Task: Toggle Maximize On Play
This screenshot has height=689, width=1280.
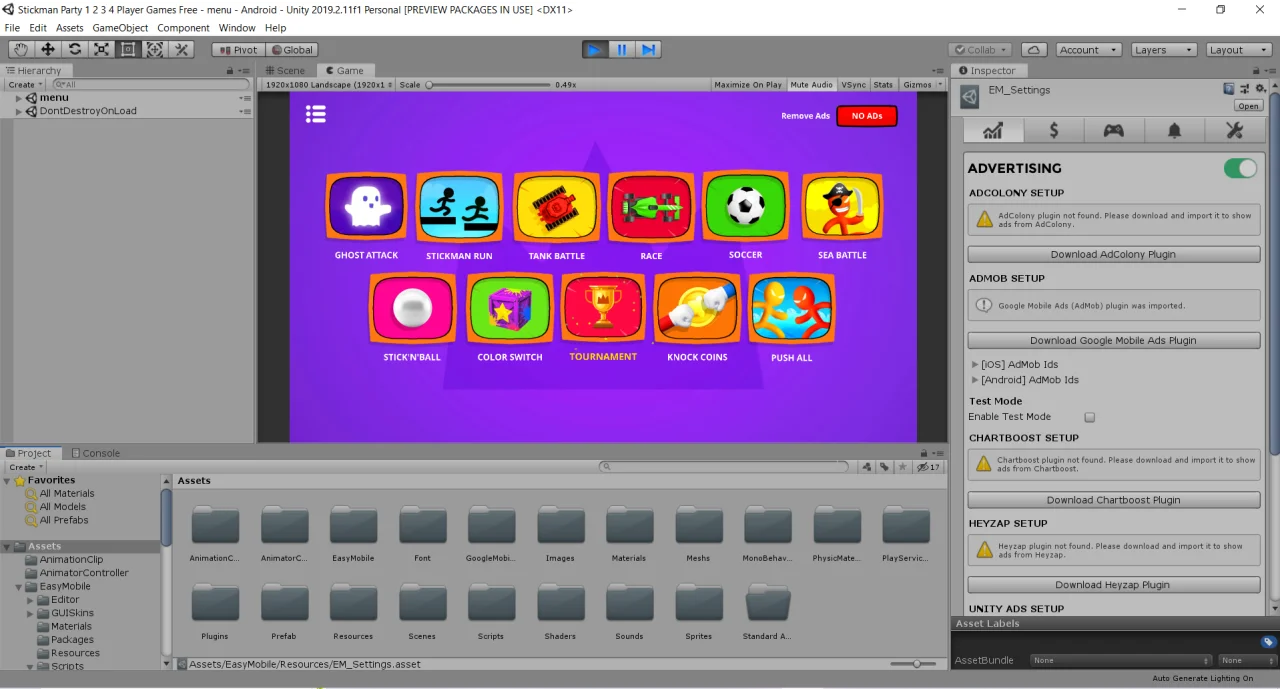Action: [x=748, y=85]
